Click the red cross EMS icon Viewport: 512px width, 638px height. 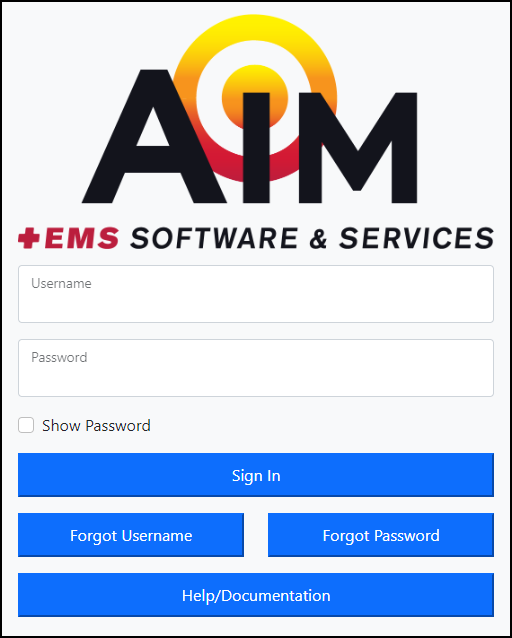(x=28, y=238)
